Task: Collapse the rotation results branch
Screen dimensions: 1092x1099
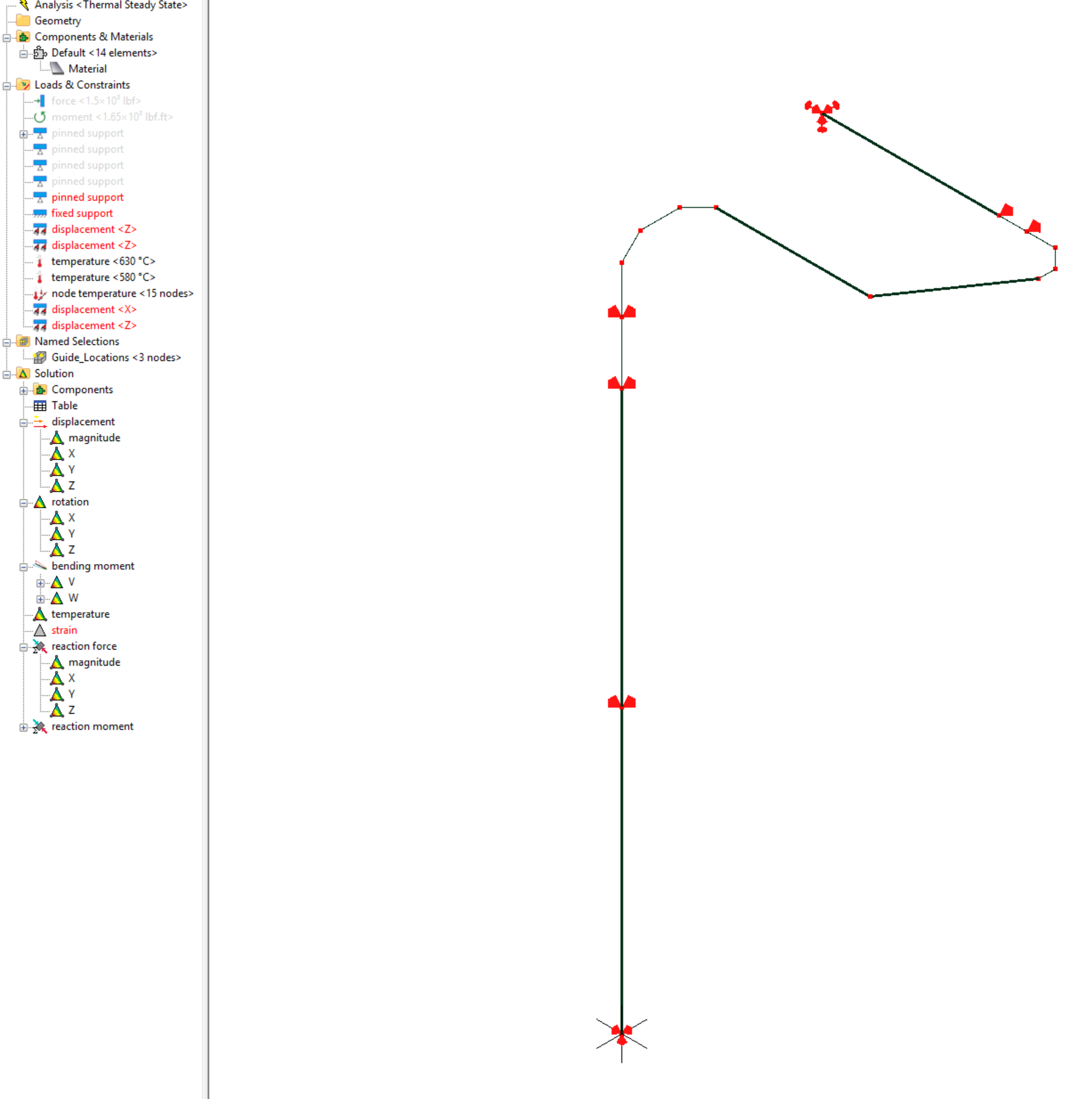Action: [x=23, y=503]
